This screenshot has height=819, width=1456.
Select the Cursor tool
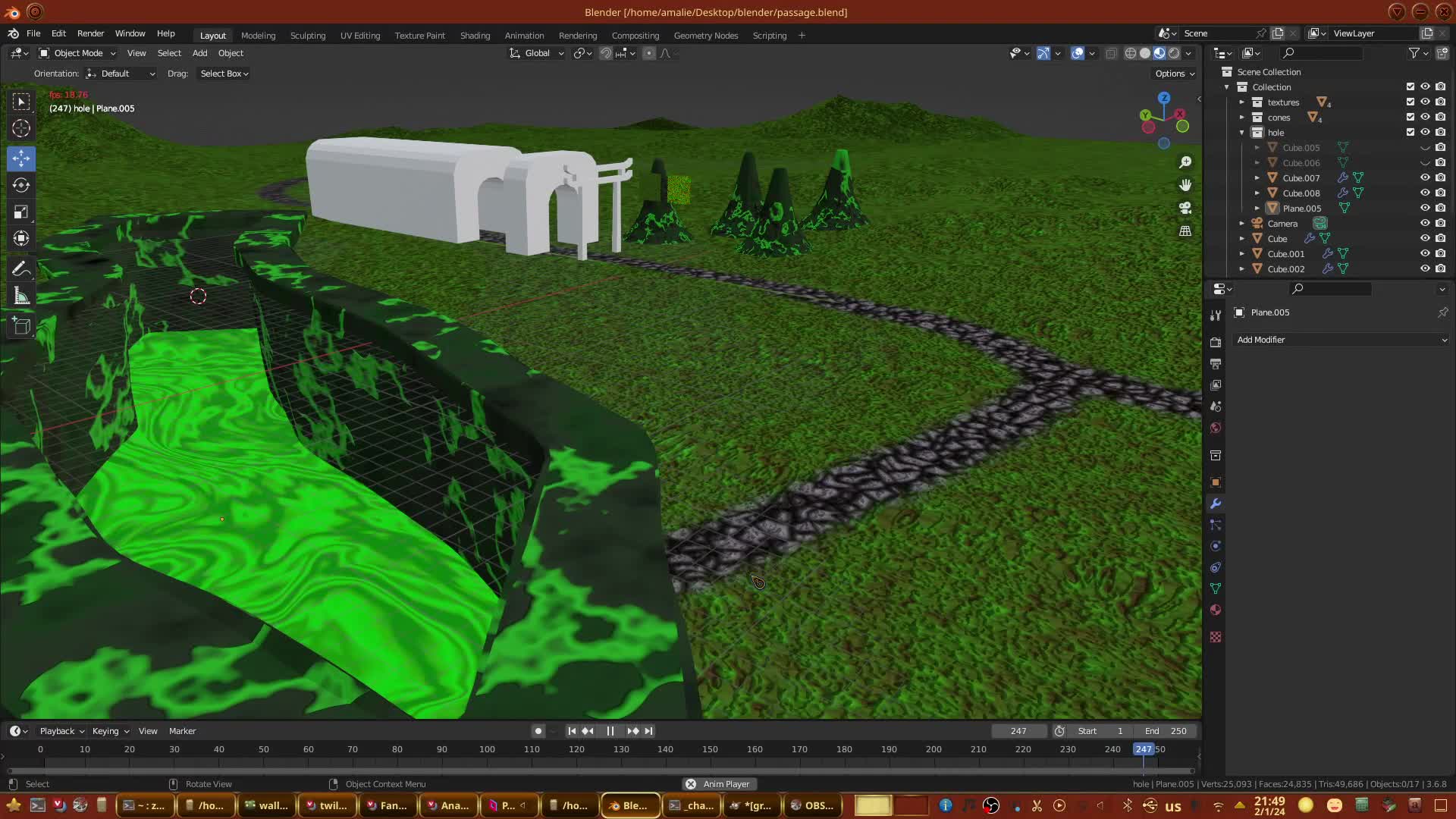(x=21, y=128)
